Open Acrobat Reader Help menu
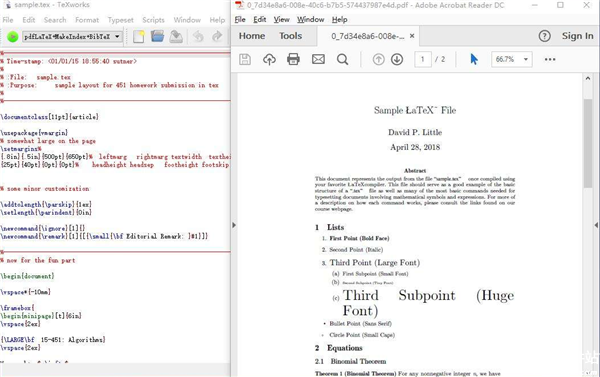600x377 pixels. [x=339, y=20]
